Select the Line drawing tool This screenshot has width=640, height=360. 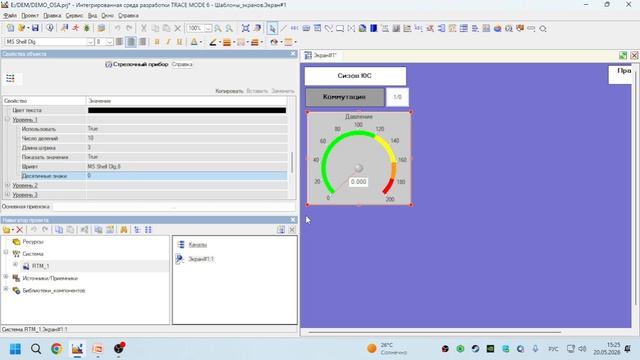click(x=283, y=28)
